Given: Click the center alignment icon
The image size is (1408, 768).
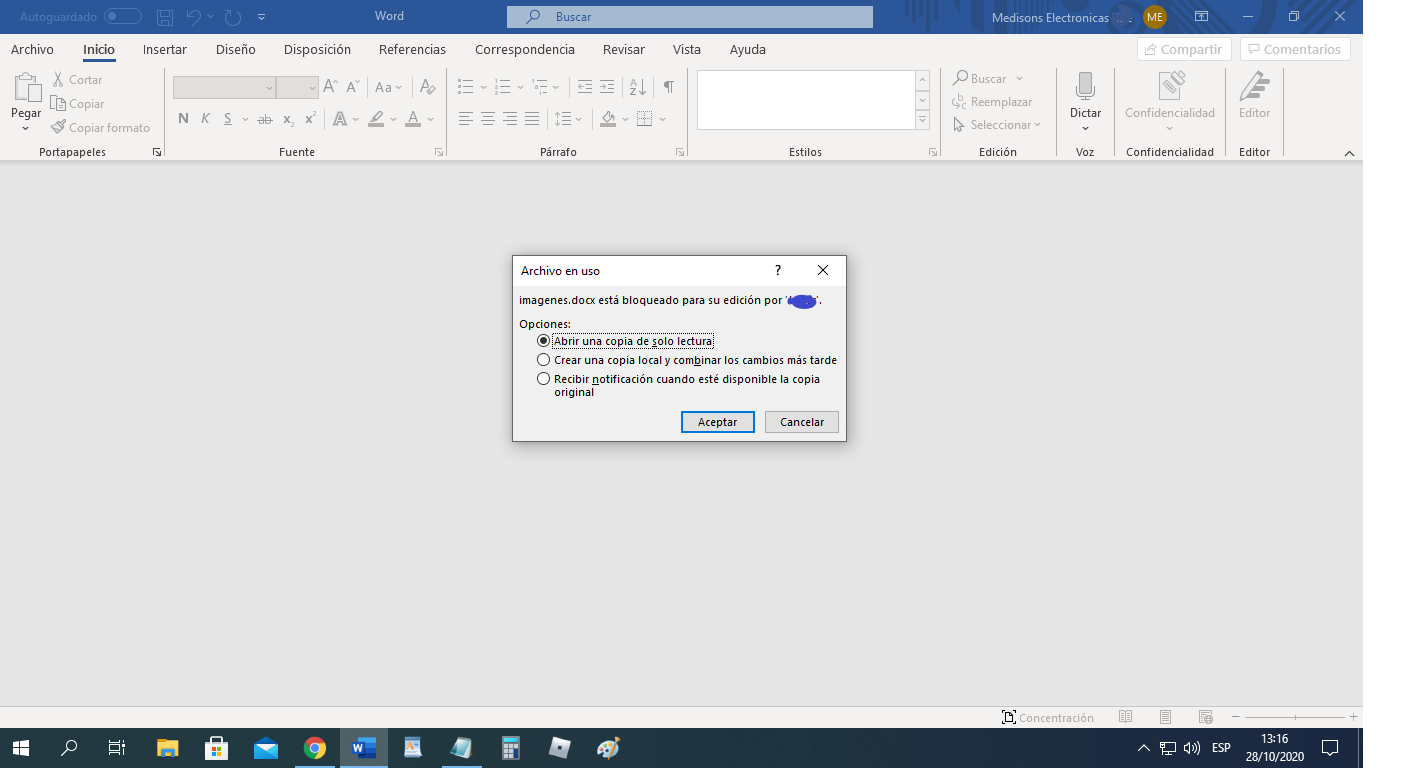Looking at the screenshot, I should click(487, 119).
